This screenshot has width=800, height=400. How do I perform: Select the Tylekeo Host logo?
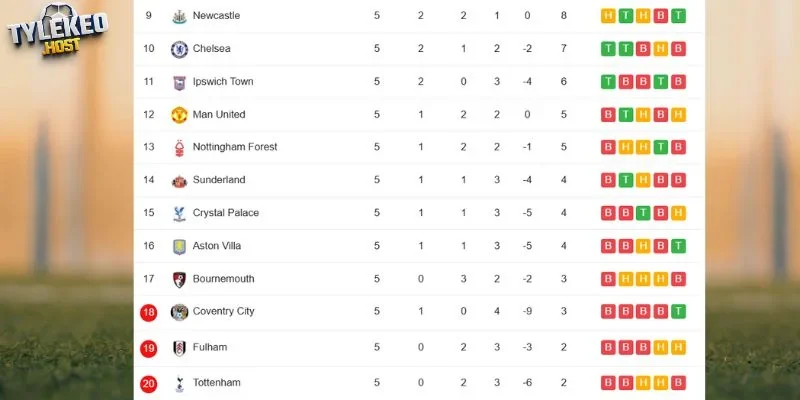57,29
